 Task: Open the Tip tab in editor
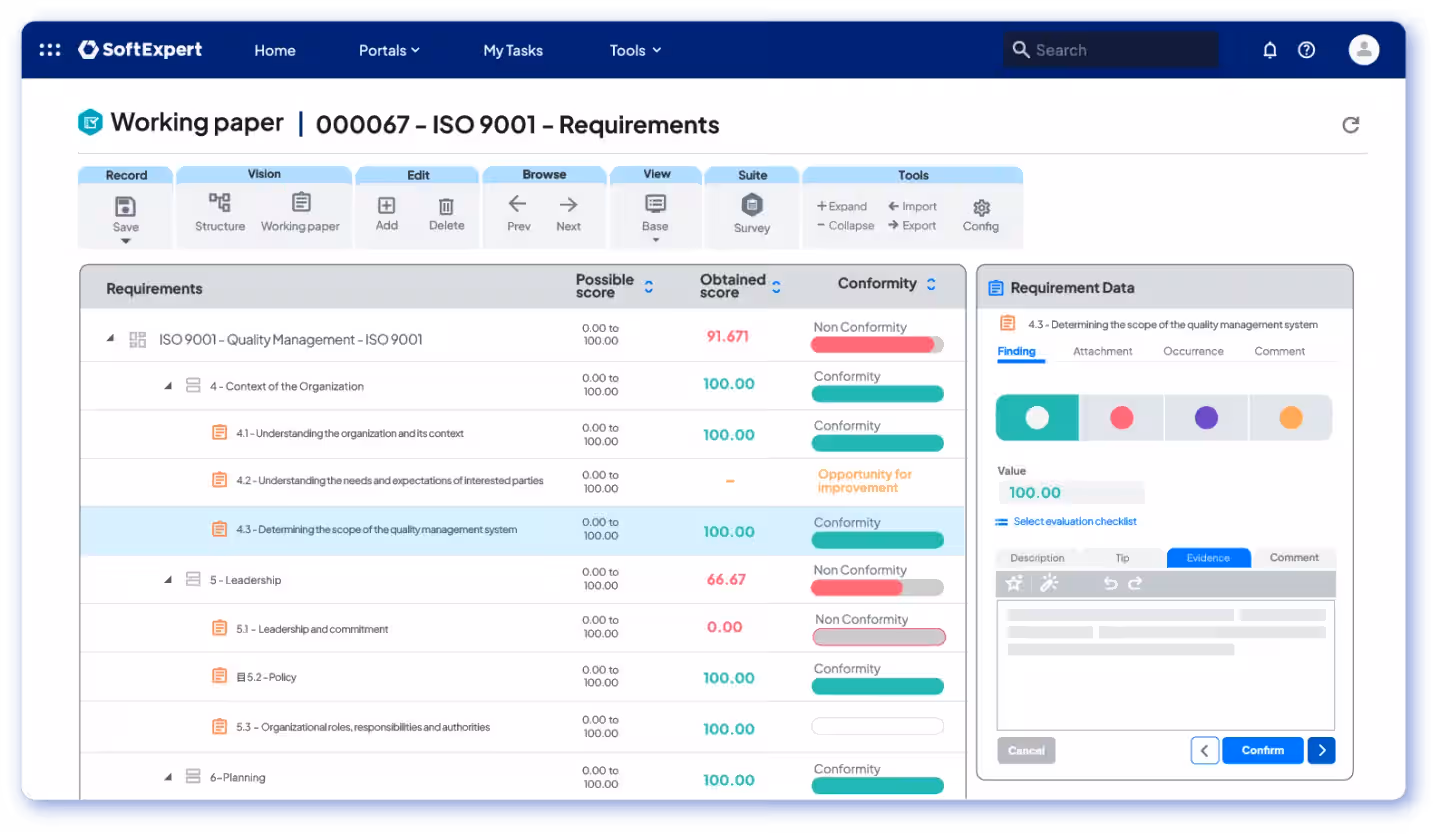click(x=1122, y=558)
